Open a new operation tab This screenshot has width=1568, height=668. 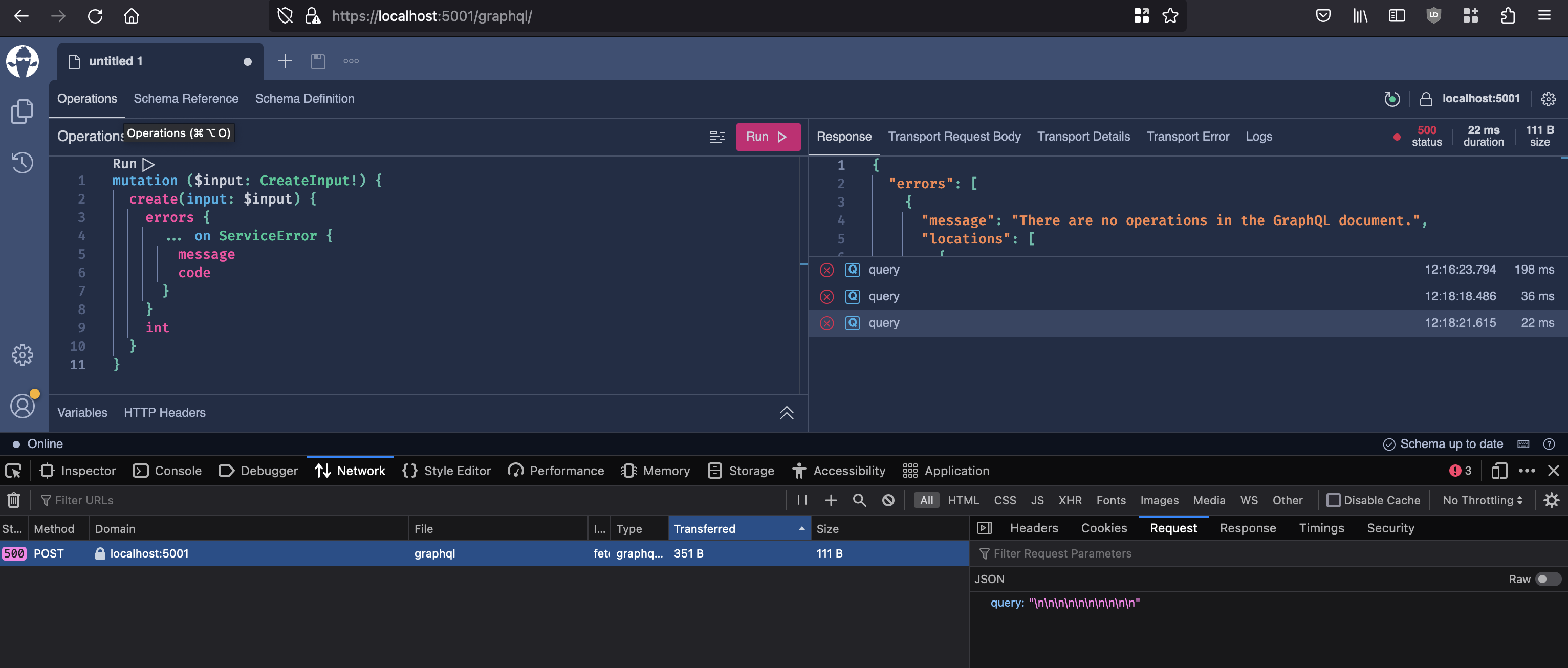[284, 61]
